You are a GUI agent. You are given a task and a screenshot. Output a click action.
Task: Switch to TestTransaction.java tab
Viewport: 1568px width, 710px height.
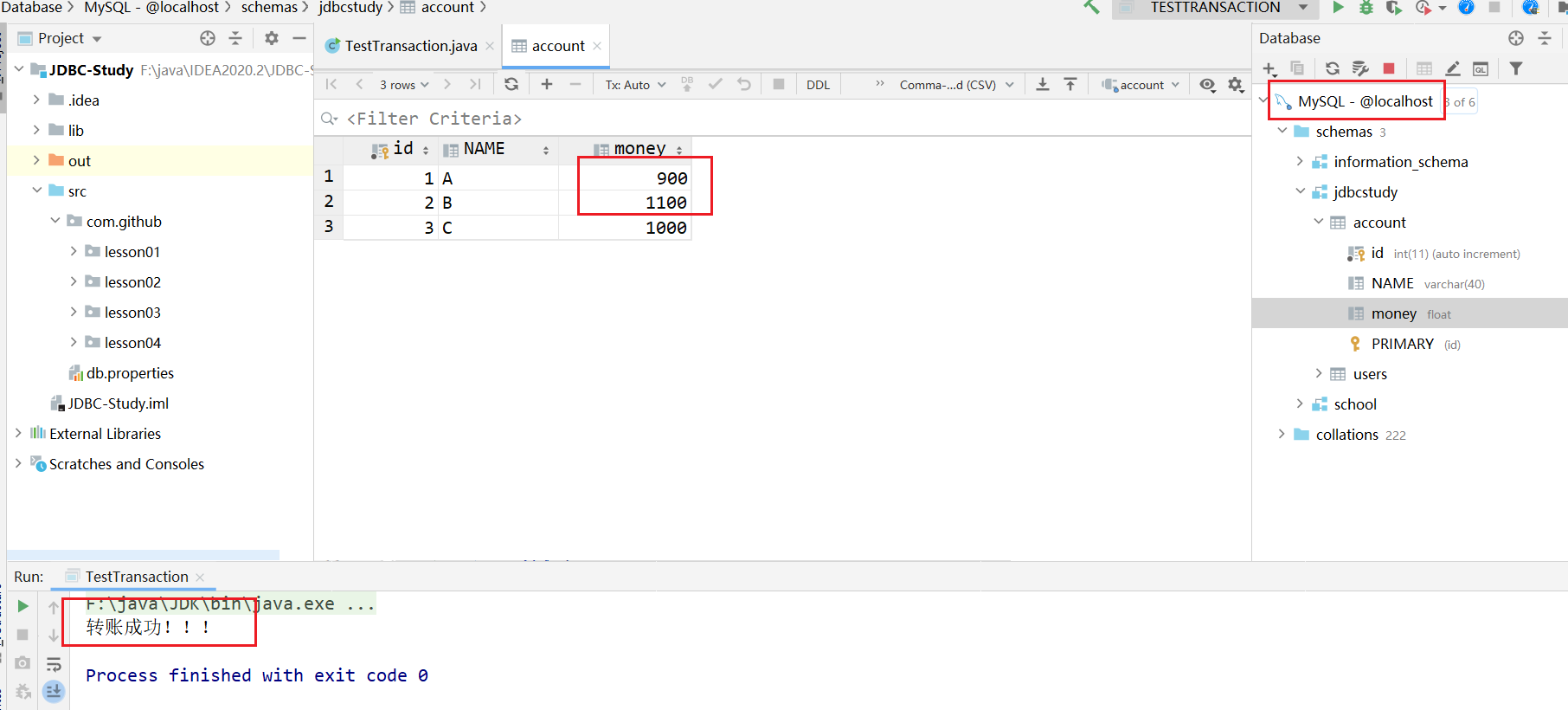tap(410, 46)
